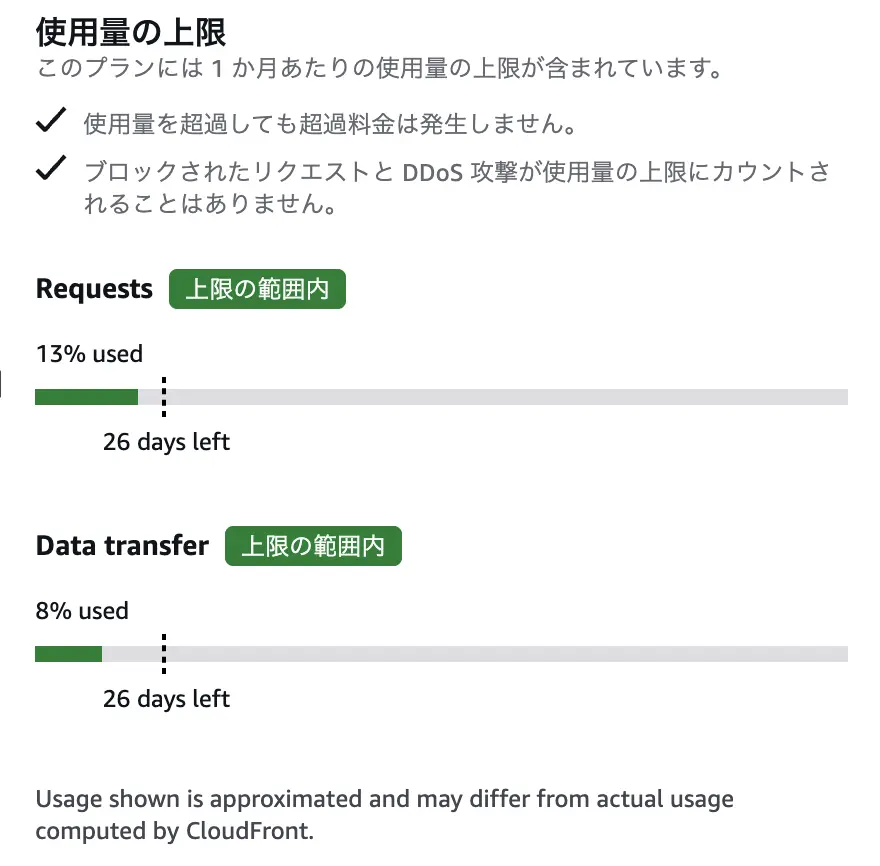
Task: Click the gray unused part of Requests bar
Action: pos(500,397)
